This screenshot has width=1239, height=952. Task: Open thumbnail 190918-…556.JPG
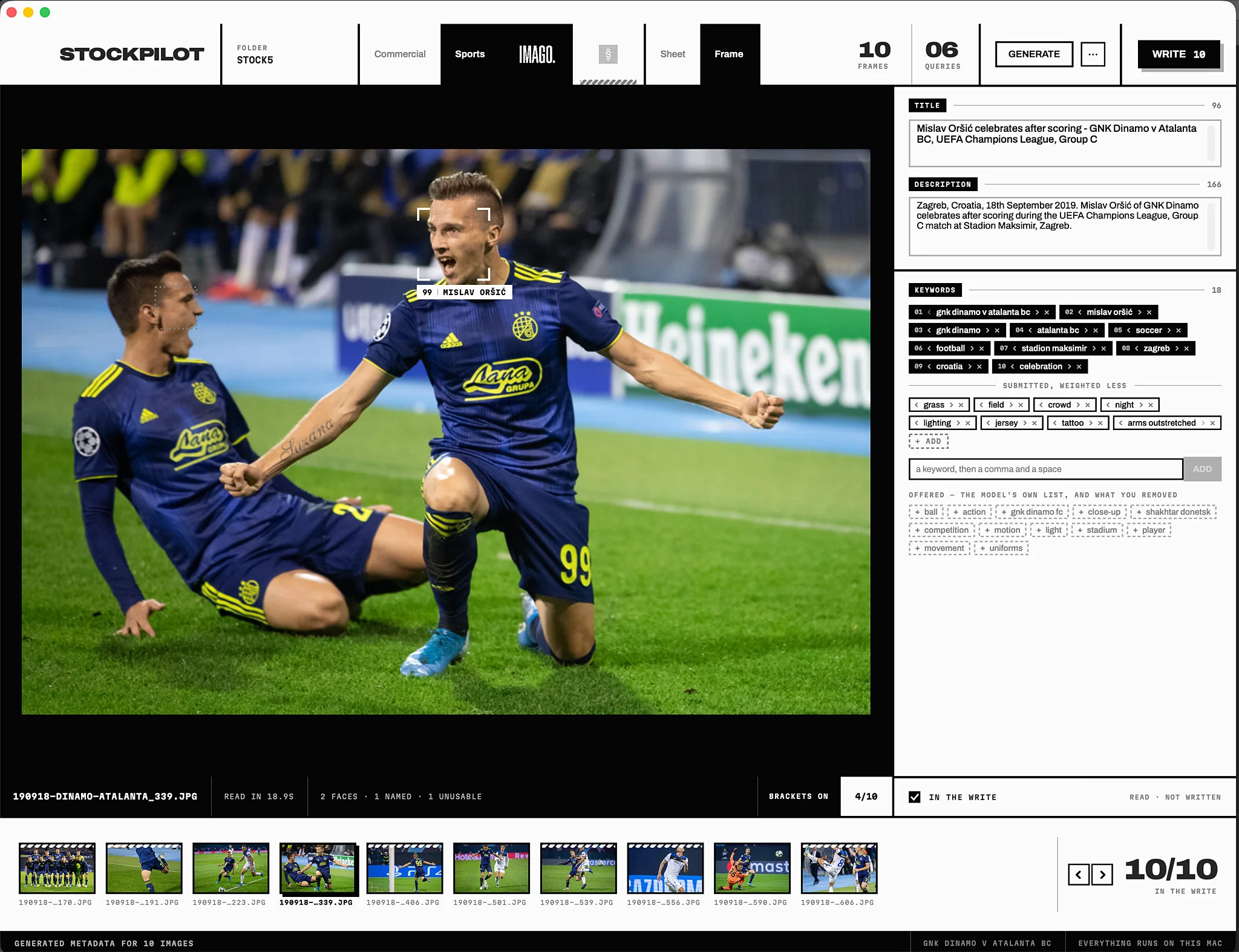(x=665, y=868)
